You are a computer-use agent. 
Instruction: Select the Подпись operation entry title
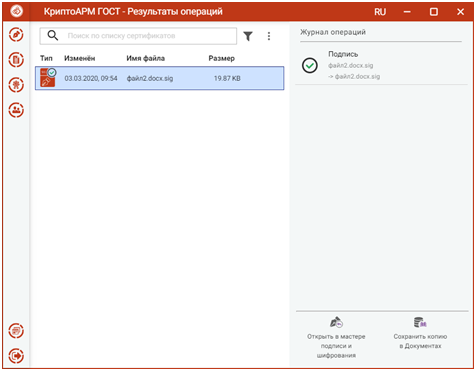point(343,54)
